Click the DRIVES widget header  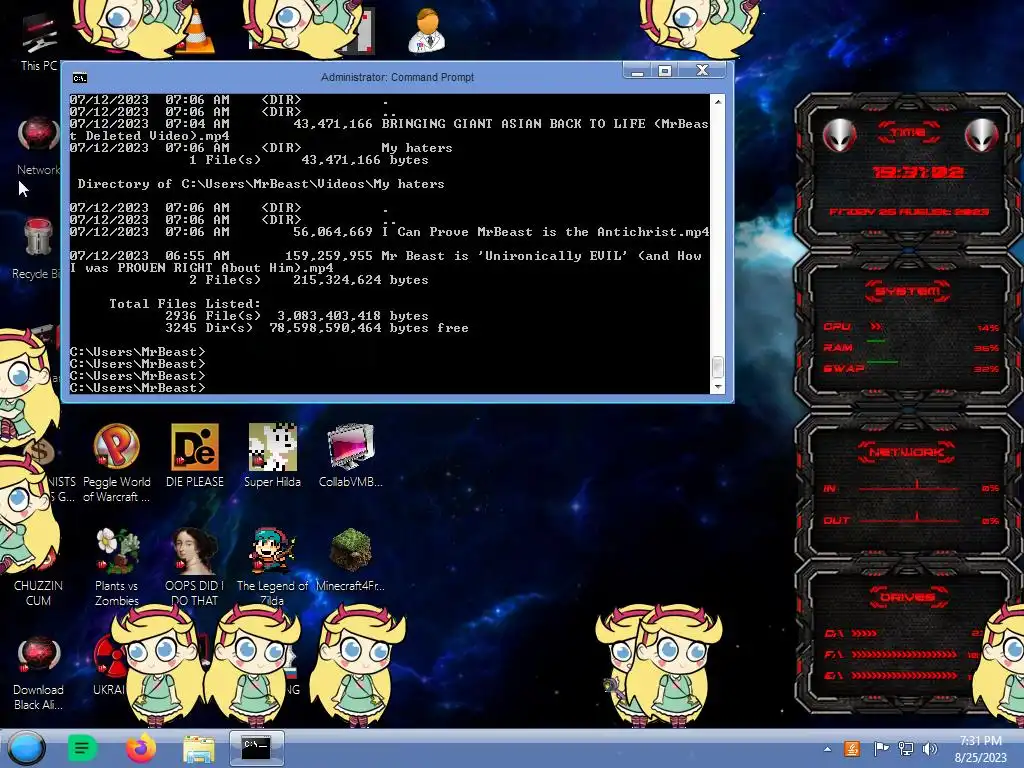(x=908, y=597)
